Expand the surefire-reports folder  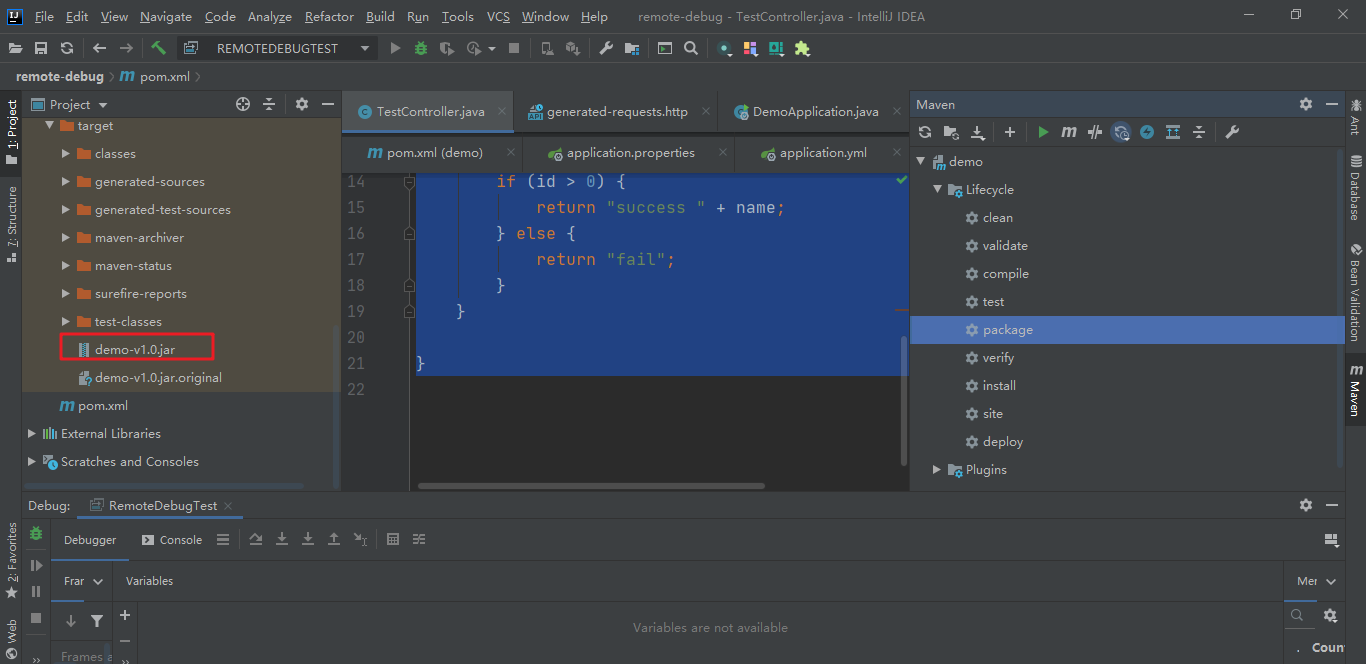[x=66, y=294]
